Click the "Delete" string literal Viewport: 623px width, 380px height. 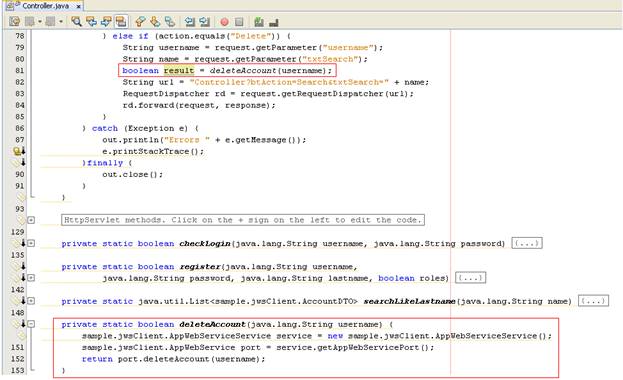(250, 36)
